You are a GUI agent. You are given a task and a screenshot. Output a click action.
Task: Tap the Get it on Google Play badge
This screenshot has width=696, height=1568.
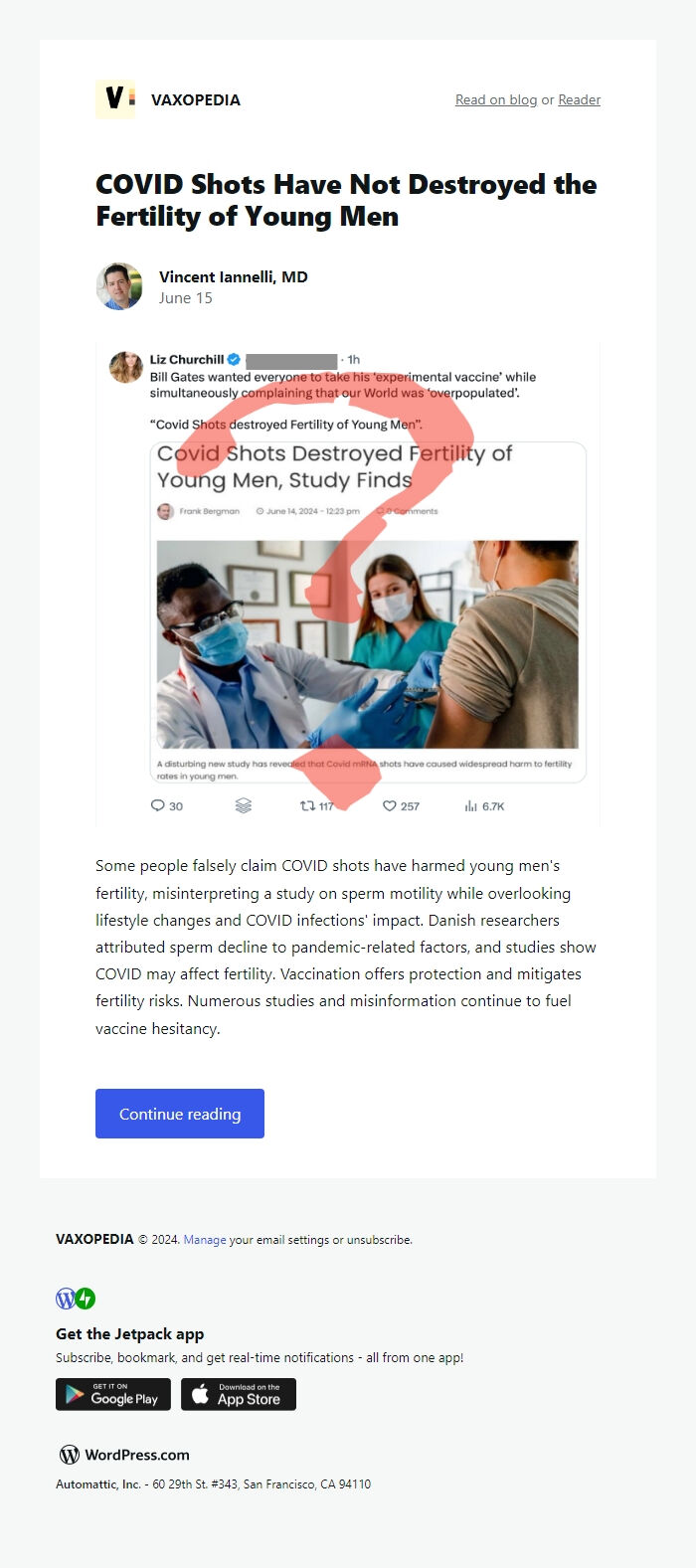pos(113,1394)
